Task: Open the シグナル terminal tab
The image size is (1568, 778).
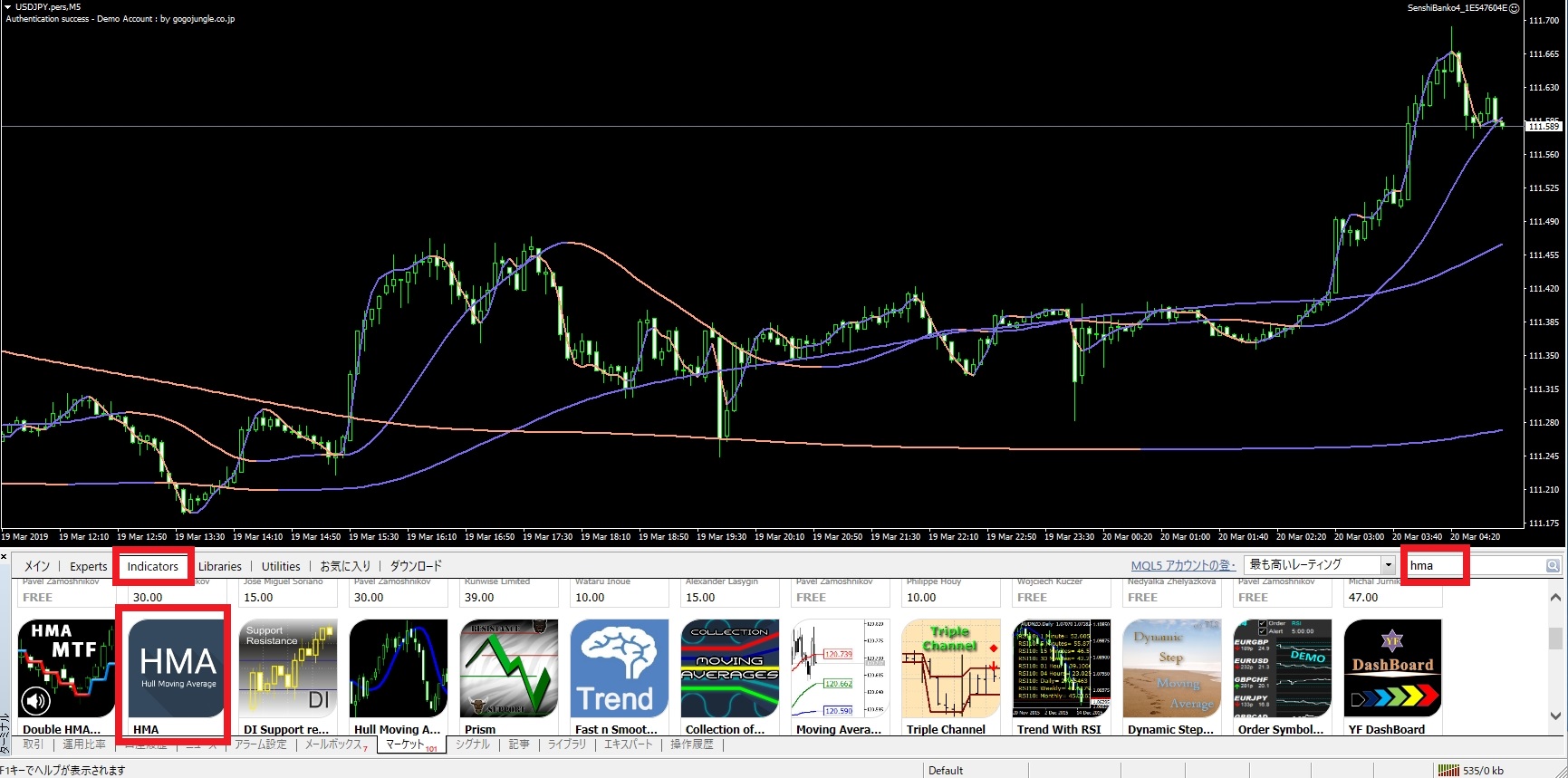Action: 472,744
